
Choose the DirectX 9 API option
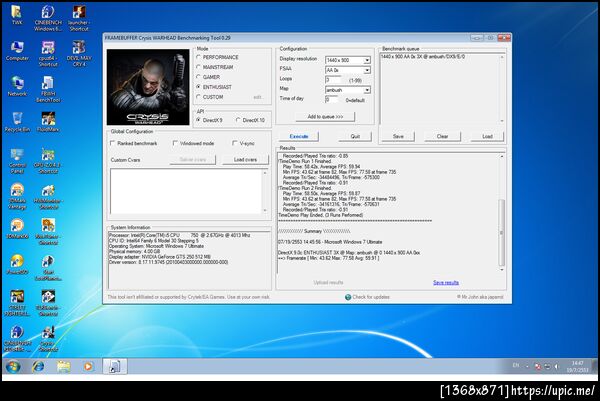tap(198, 120)
